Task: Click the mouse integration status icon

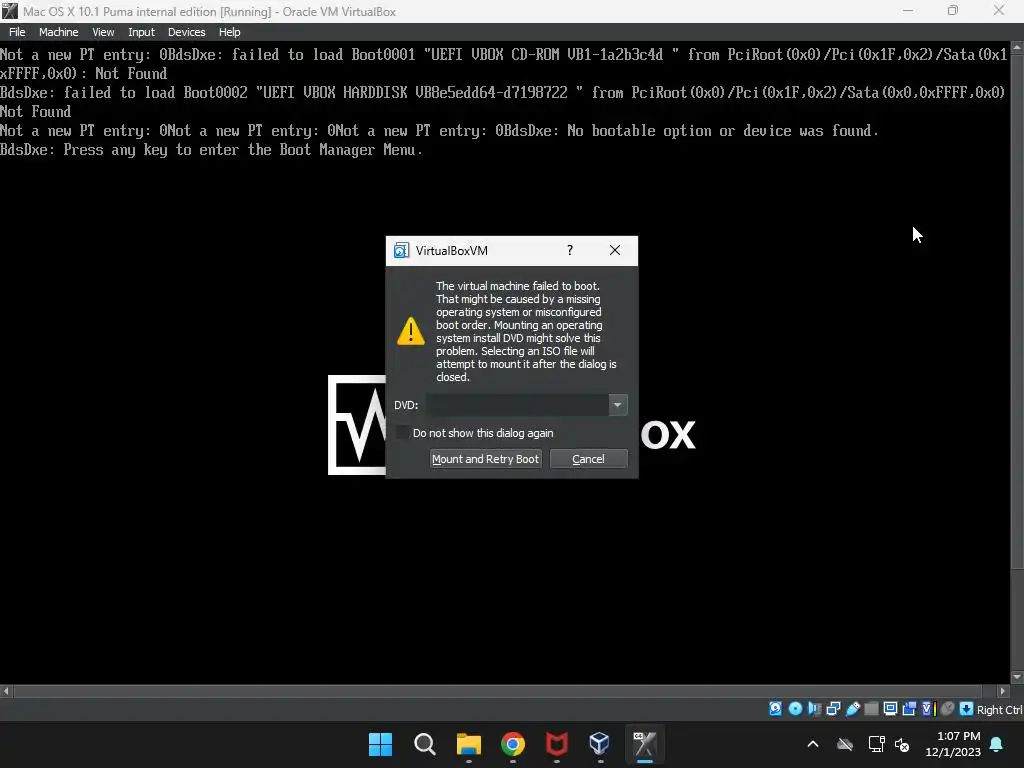Action: [x=948, y=709]
